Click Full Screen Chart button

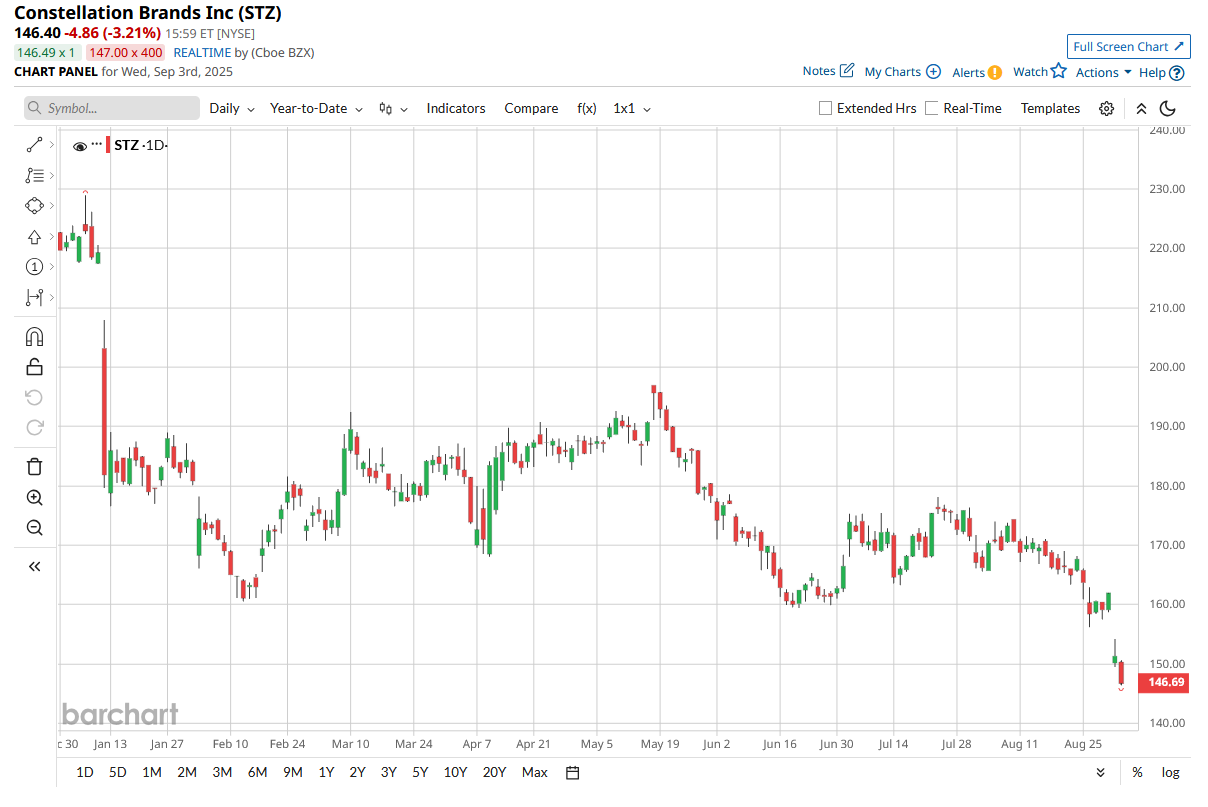click(1129, 46)
